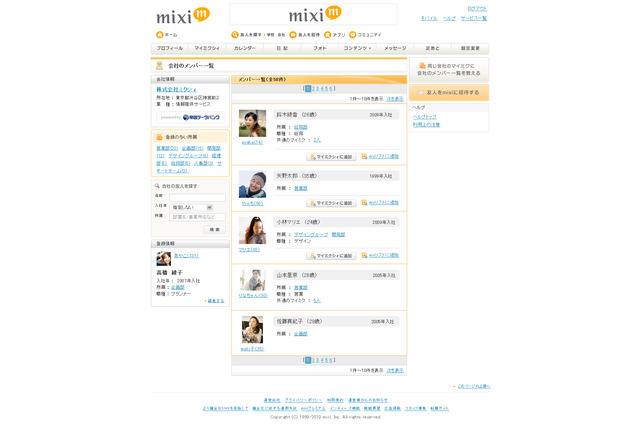Click 矢野太郎's add-to-list icon link
The image size is (640, 426).
tap(380, 202)
